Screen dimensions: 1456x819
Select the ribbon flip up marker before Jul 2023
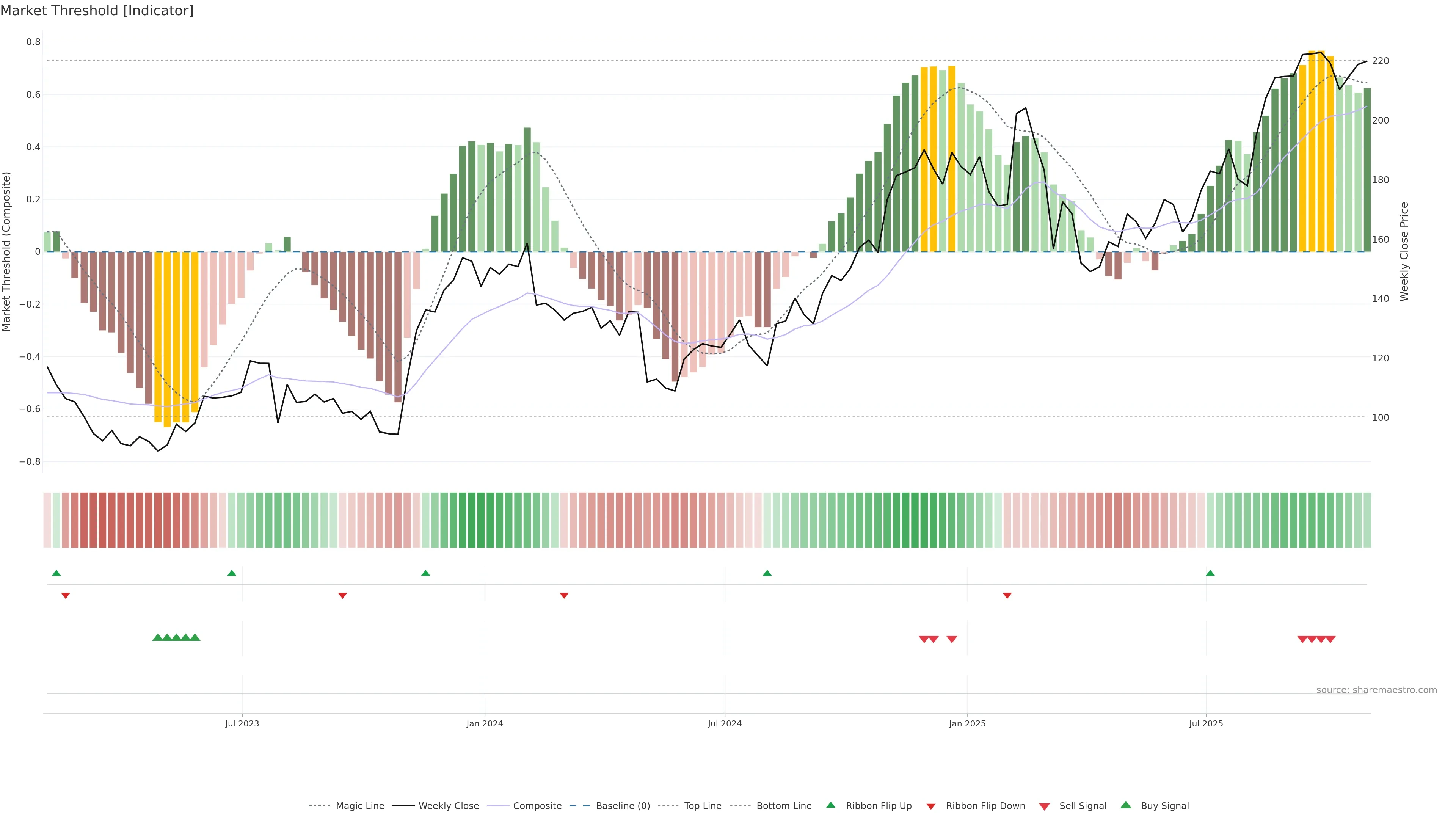coord(232,573)
